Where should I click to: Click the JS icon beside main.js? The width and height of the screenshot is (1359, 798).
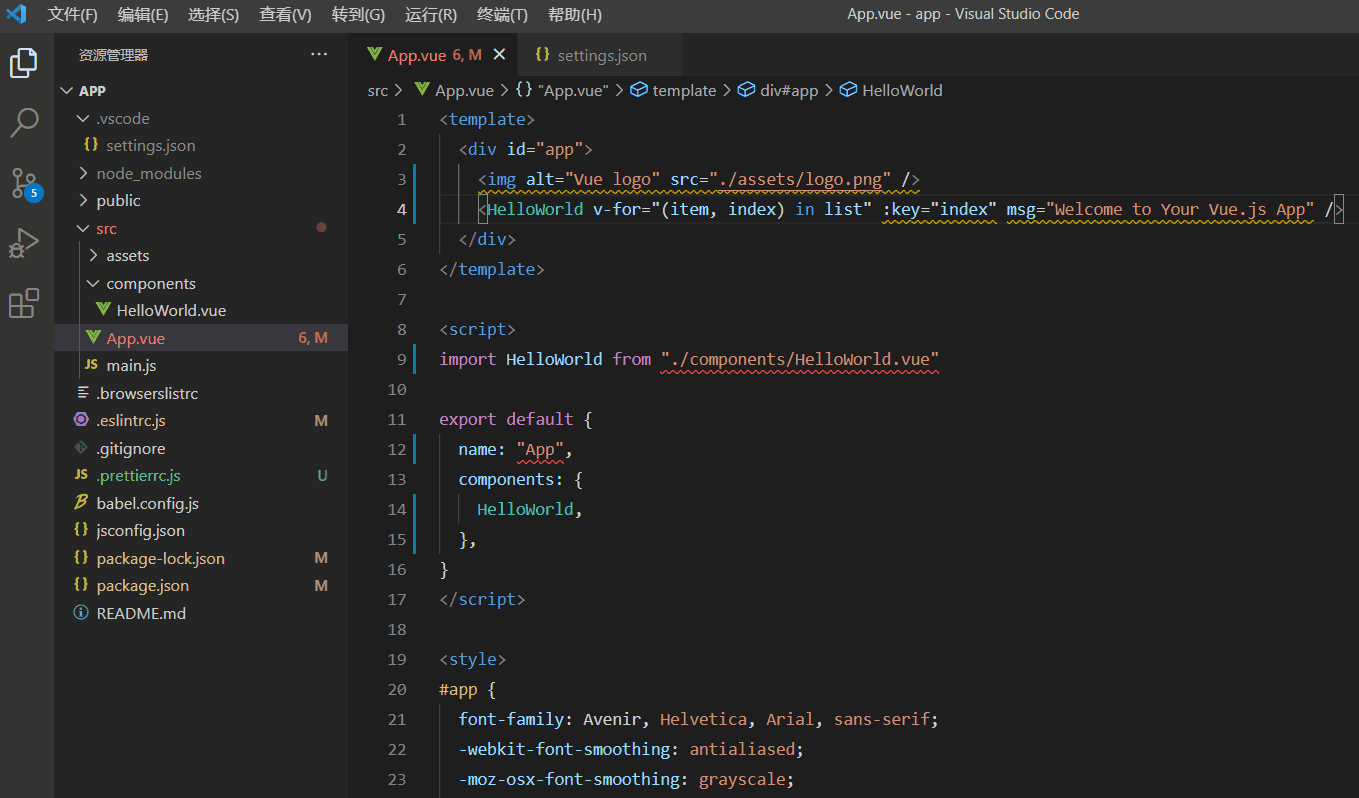[x=92, y=365]
